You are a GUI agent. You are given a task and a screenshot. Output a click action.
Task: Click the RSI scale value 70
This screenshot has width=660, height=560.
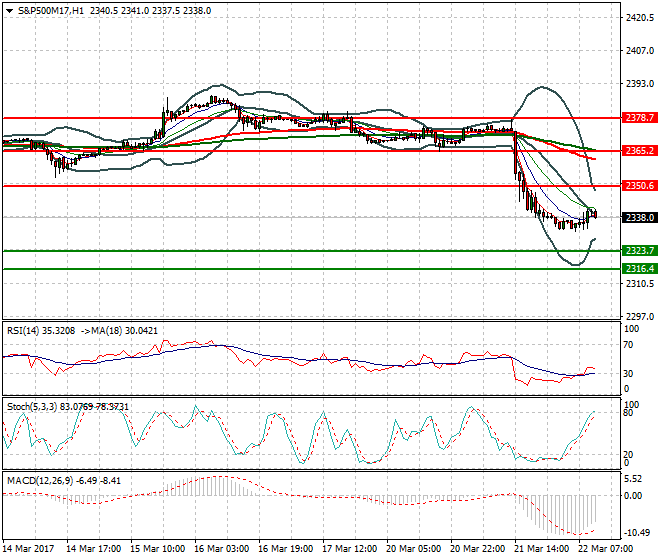(x=628, y=345)
